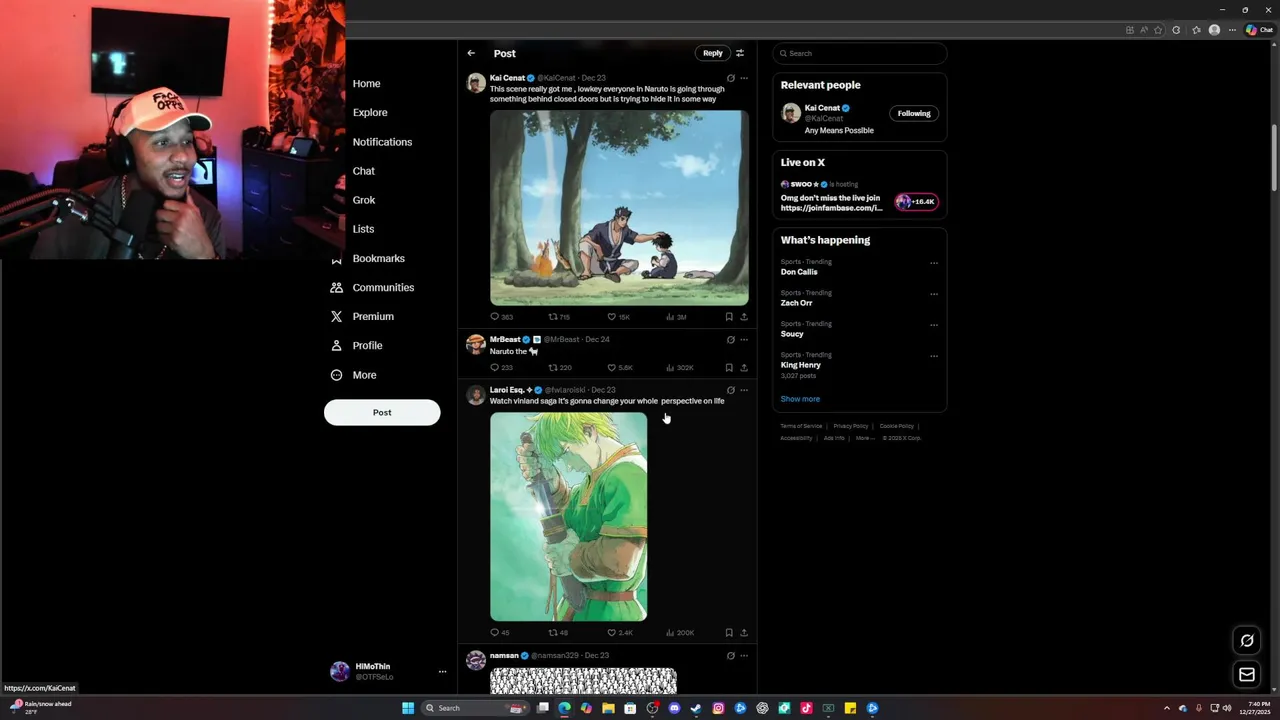Share Kai Cenat's Naruto post

tap(744, 317)
